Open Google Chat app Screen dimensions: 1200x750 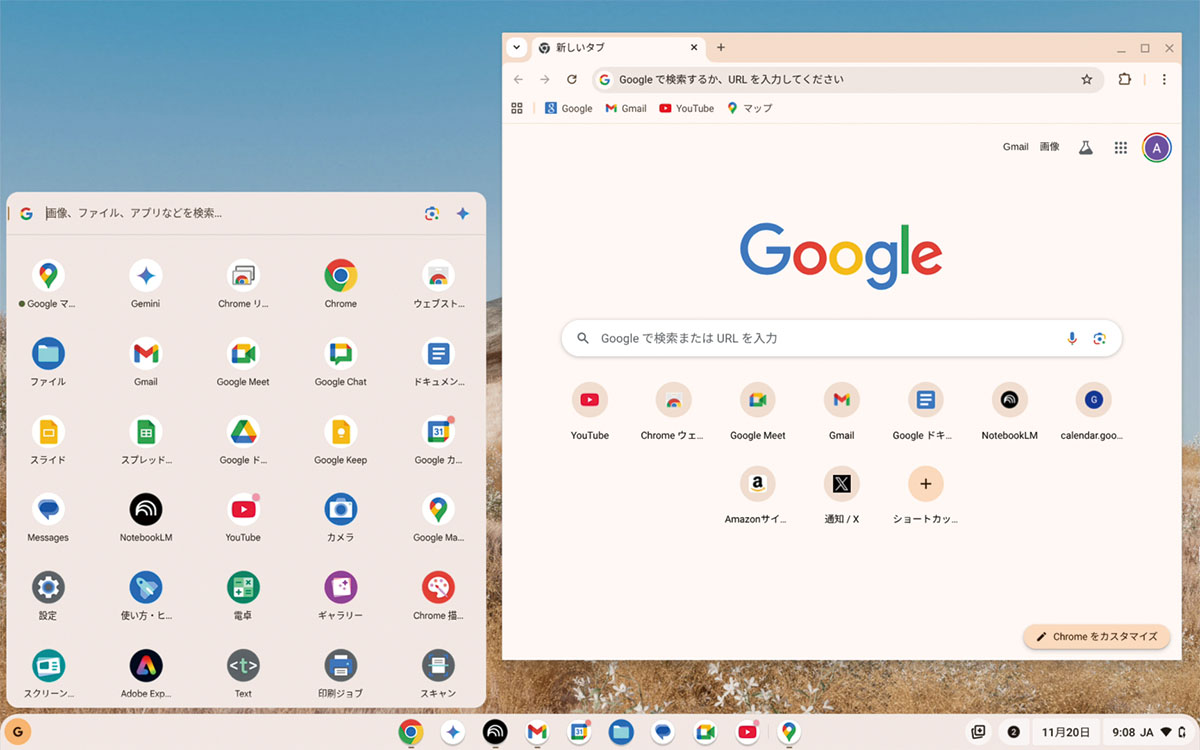pyautogui.click(x=341, y=354)
